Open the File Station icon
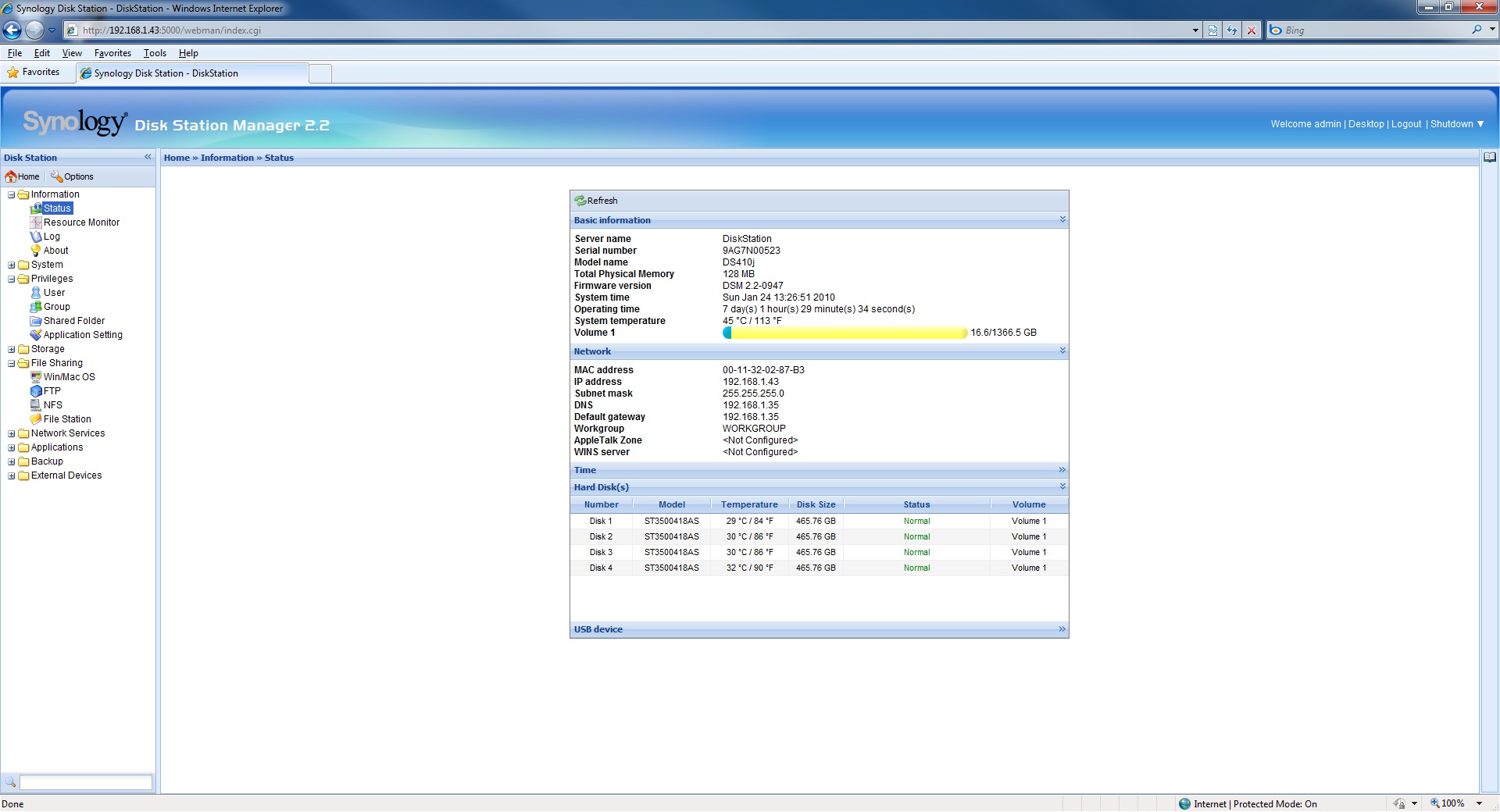 click(x=36, y=419)
